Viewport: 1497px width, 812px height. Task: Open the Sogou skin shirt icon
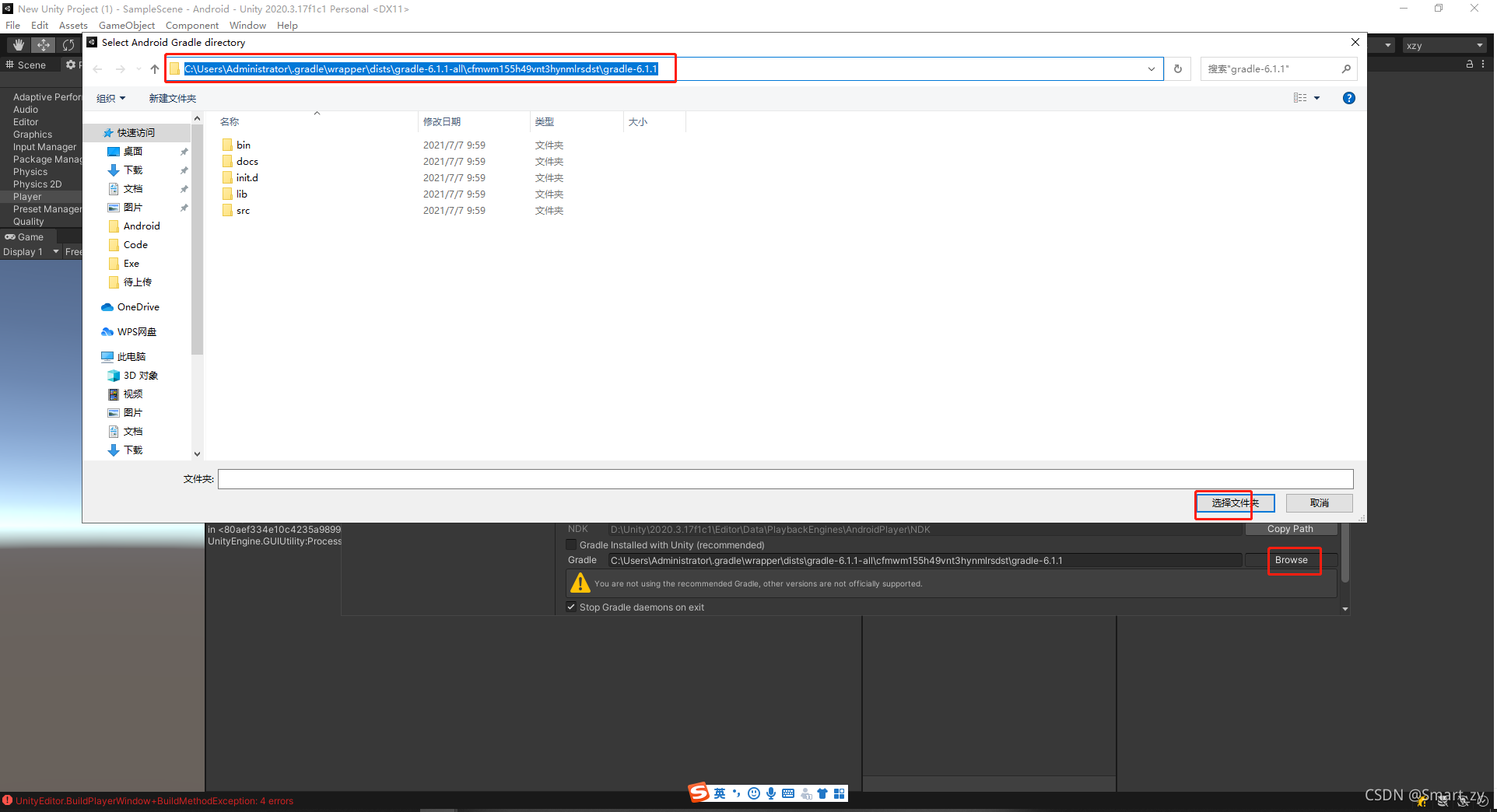coord(822,793)
